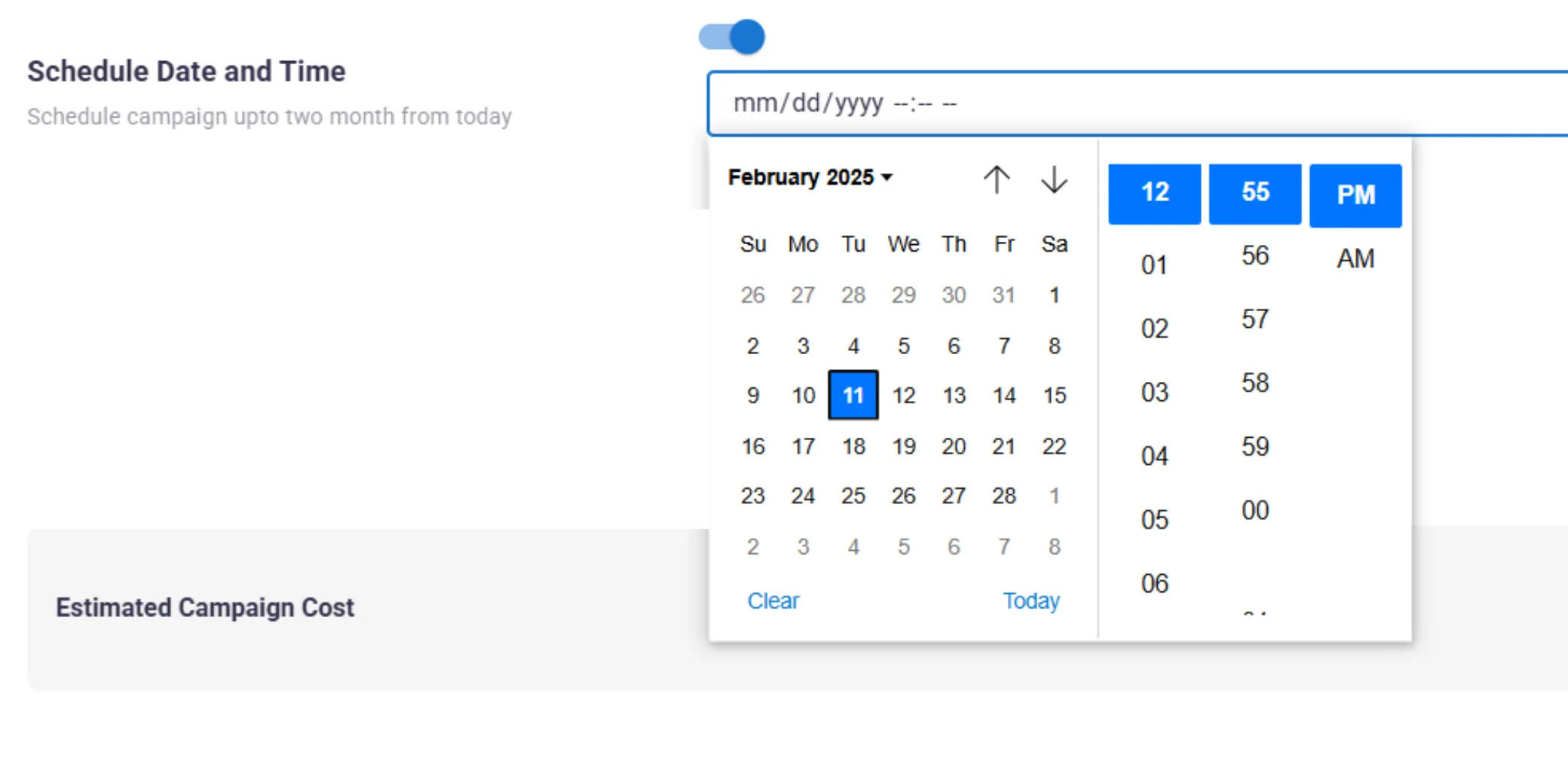Image resolution: width=1568 pixels, height=761 pixels.
Task: Set the hour to 05
Action: point(1154,520)
